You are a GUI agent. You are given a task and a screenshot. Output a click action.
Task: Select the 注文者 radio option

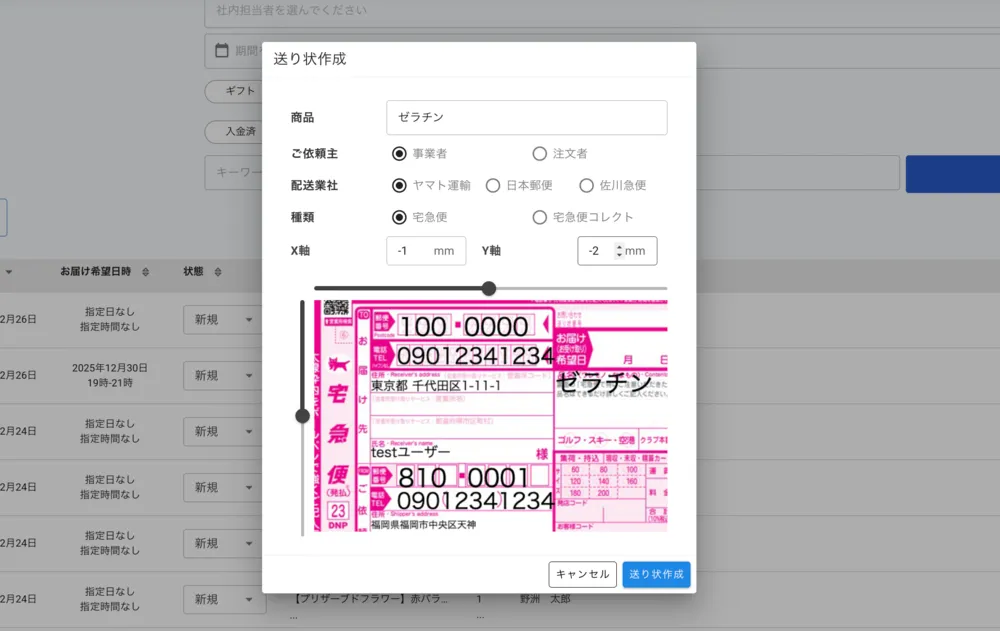539,153
